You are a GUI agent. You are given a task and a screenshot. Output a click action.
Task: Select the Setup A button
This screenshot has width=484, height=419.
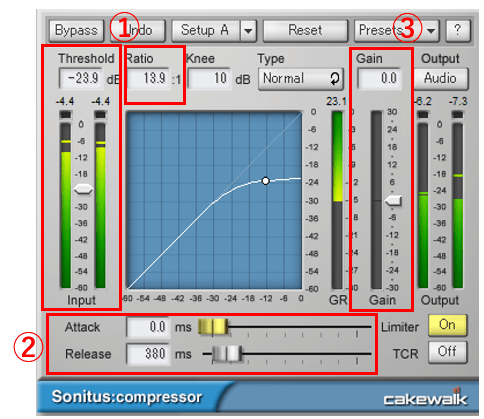click(205, 30)
